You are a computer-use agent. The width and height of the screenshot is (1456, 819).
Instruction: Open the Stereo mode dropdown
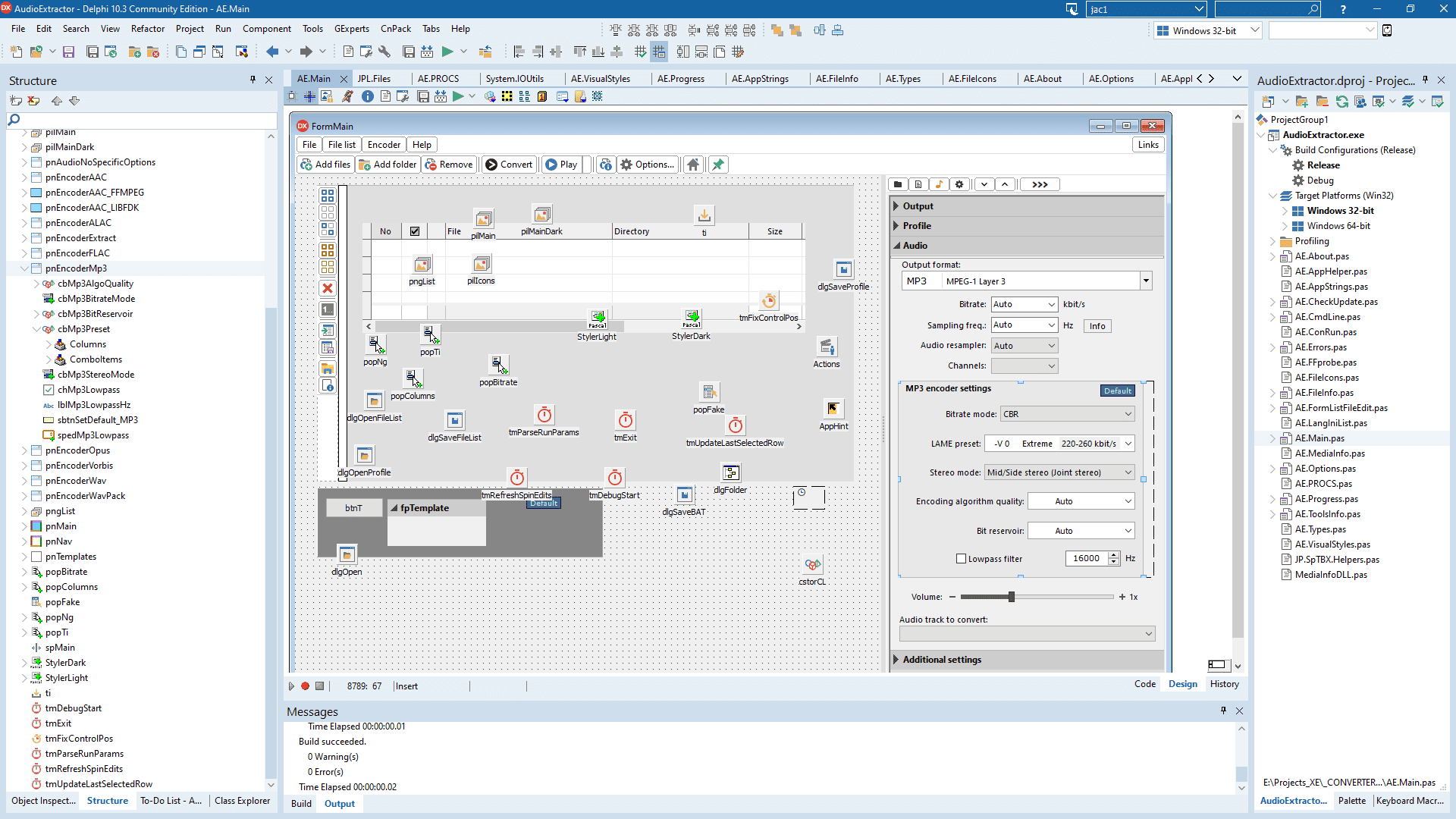click(1128, 472)
